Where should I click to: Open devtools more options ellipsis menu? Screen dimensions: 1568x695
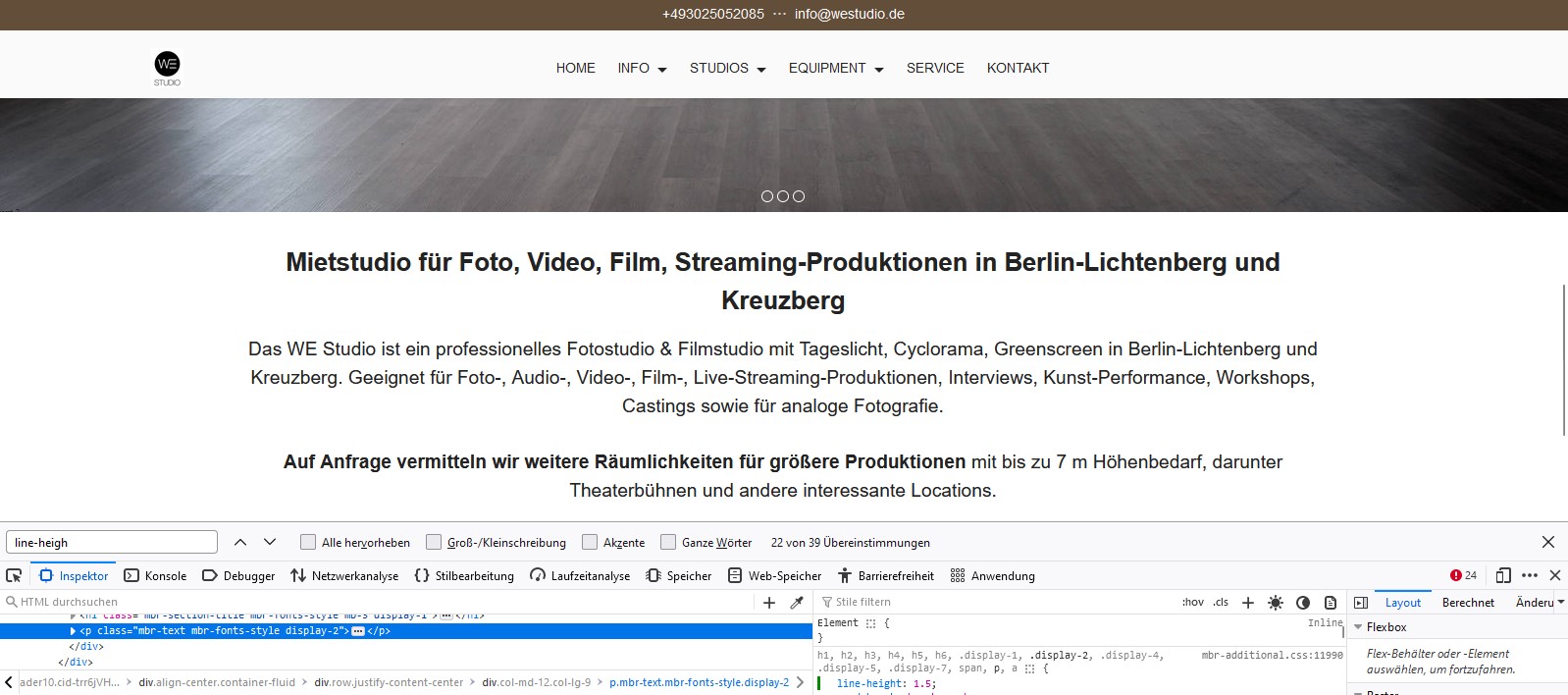(1529, 576)
